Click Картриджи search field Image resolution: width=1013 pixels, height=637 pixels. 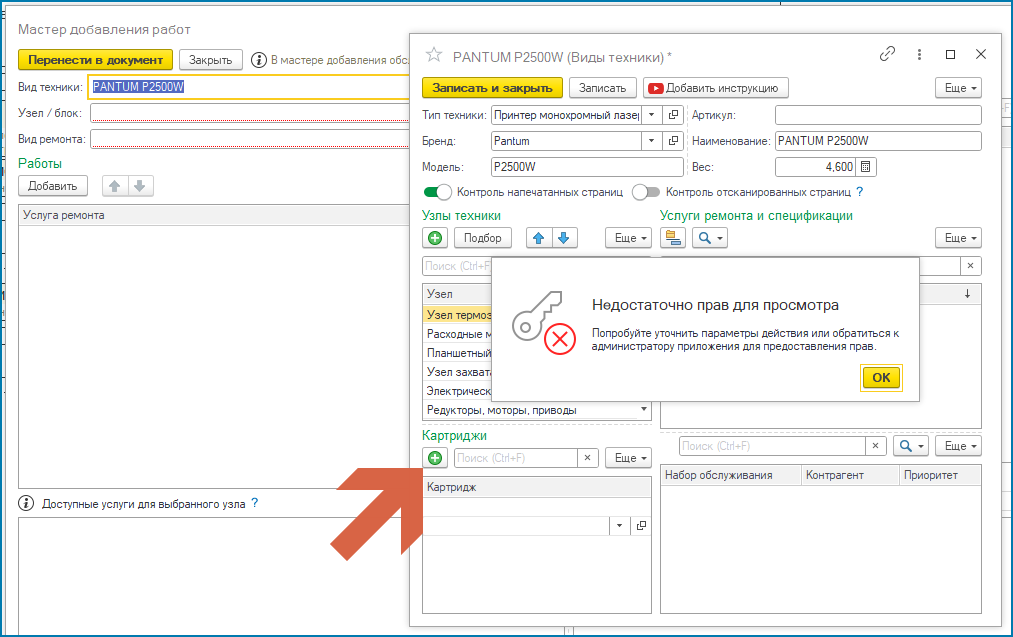516,458
